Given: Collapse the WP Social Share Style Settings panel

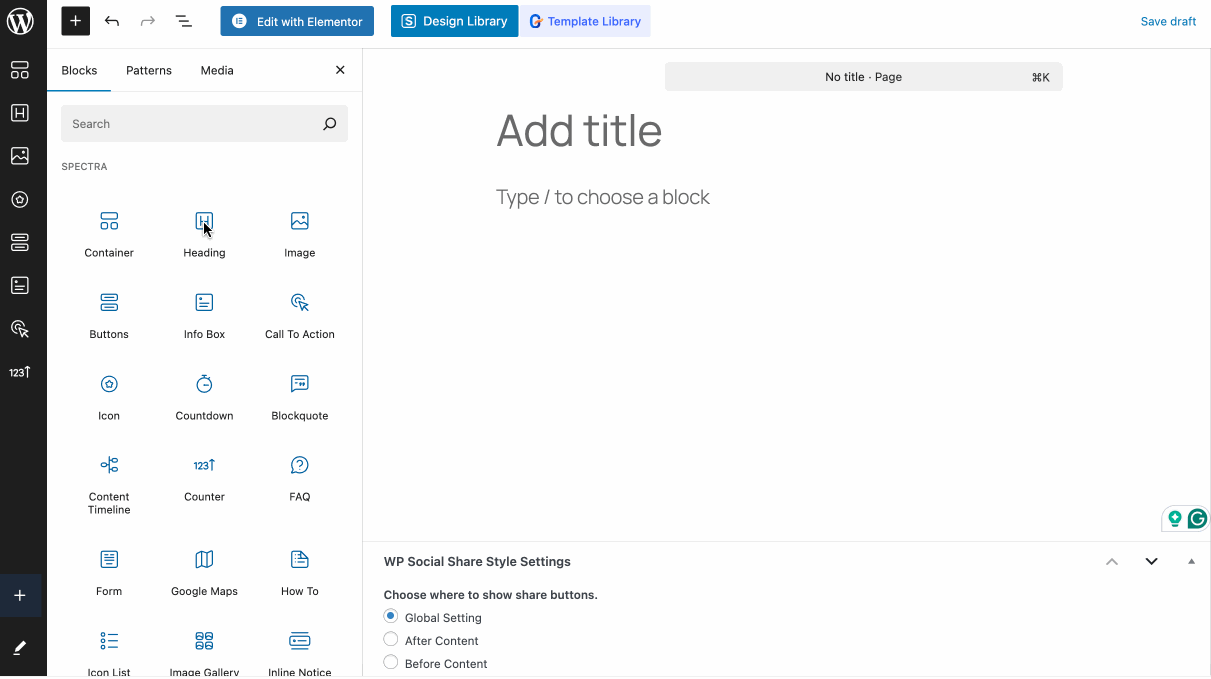Looking at the screenshot, I should pos(1191,562).
